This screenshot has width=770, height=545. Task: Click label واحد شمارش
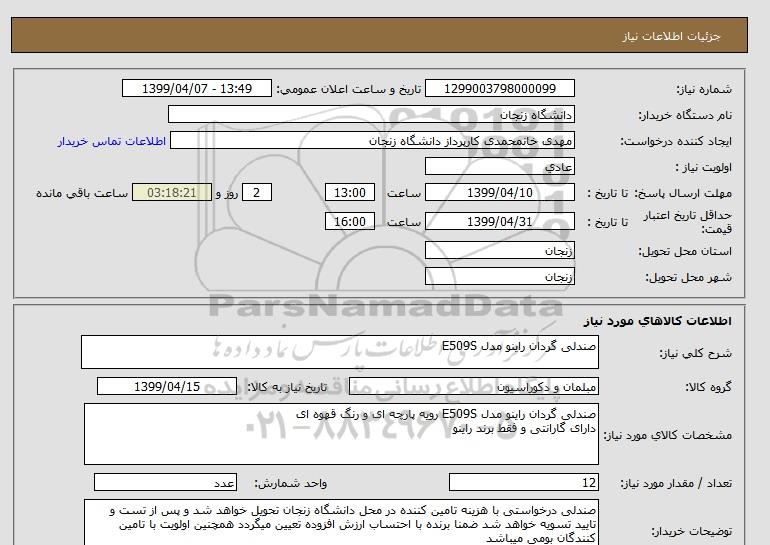(x=291, y=484)
